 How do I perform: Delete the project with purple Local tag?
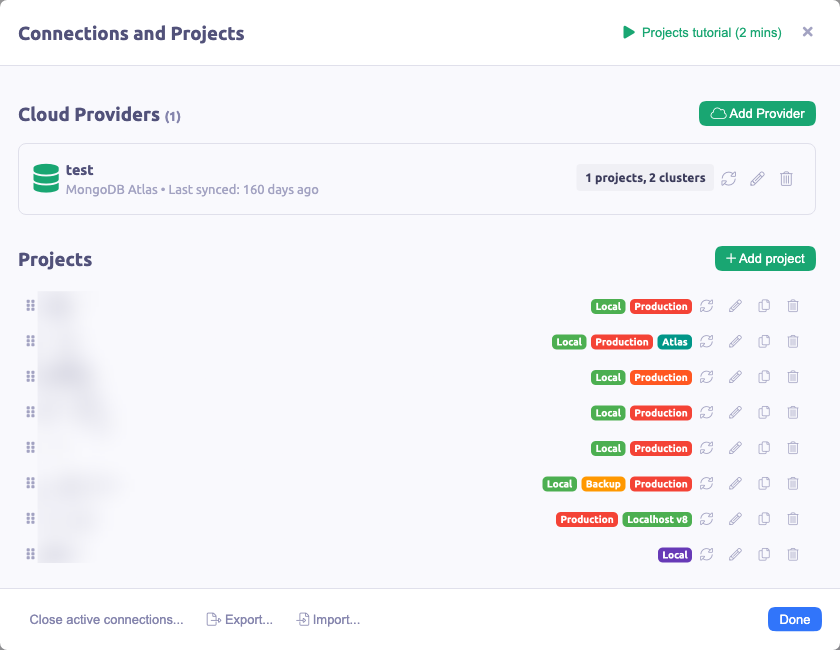tap(793, 555)
